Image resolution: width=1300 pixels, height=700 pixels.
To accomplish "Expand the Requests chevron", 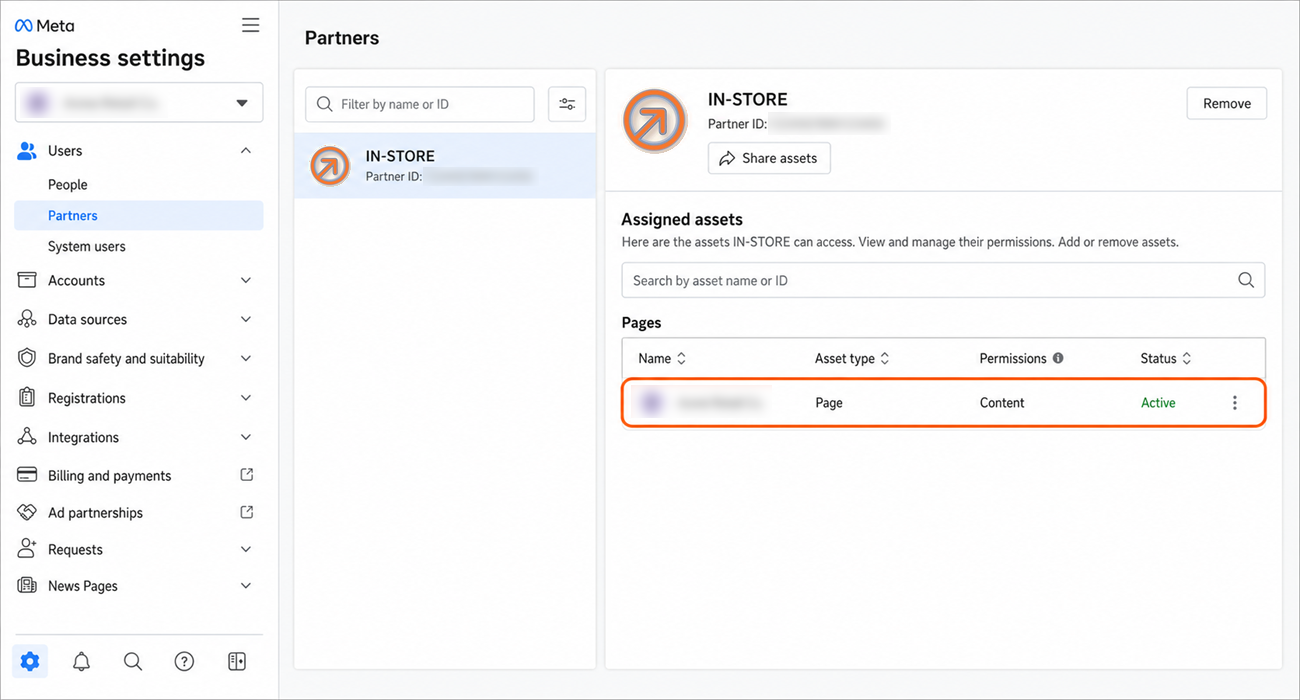I will pyautogui.click(x=246, y=549).
